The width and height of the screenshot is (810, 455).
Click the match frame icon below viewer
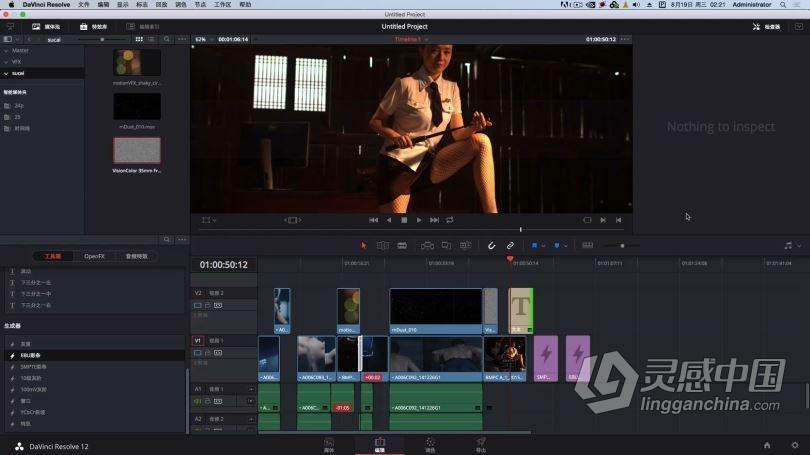pos(587,220)
